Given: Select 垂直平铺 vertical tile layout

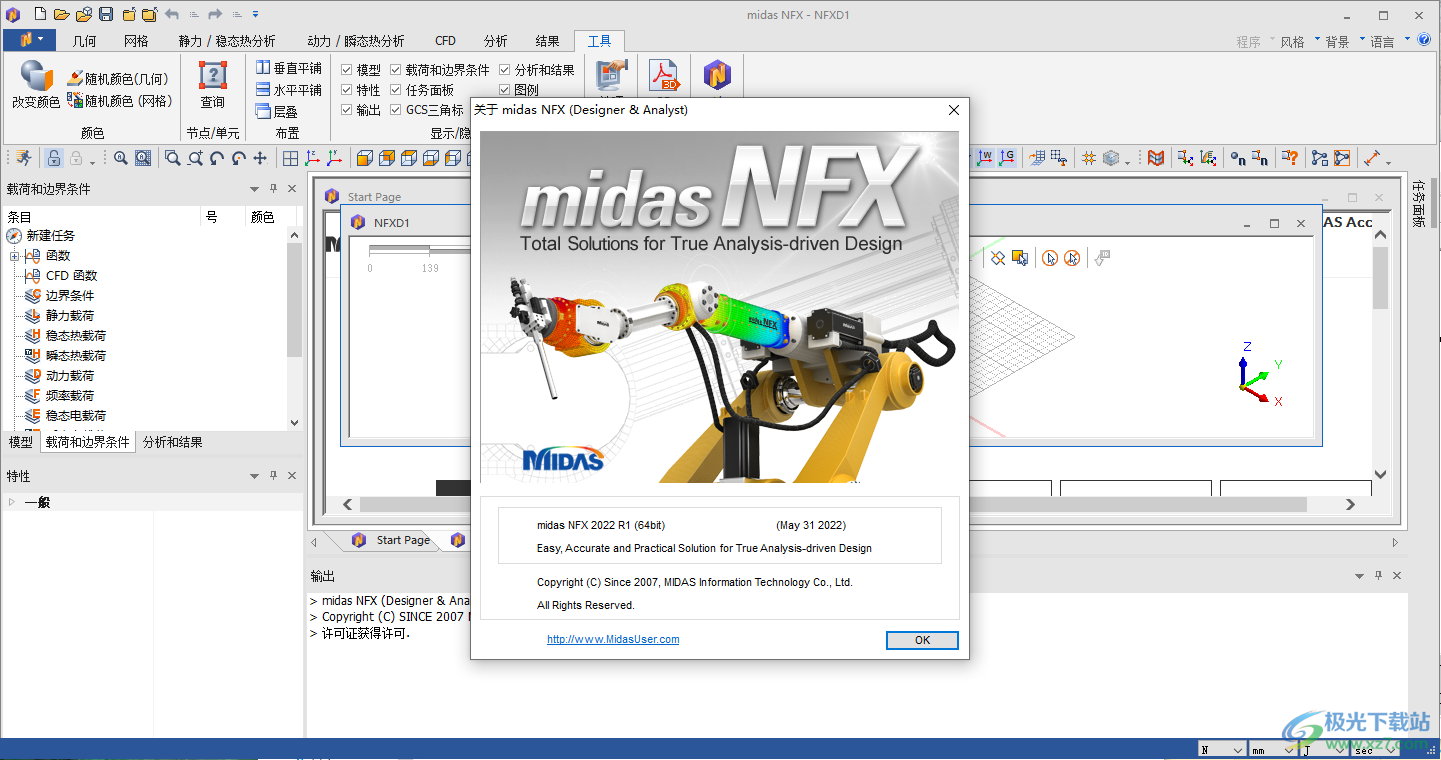Looking at the screenshot, I should click(x=288, y=68).
